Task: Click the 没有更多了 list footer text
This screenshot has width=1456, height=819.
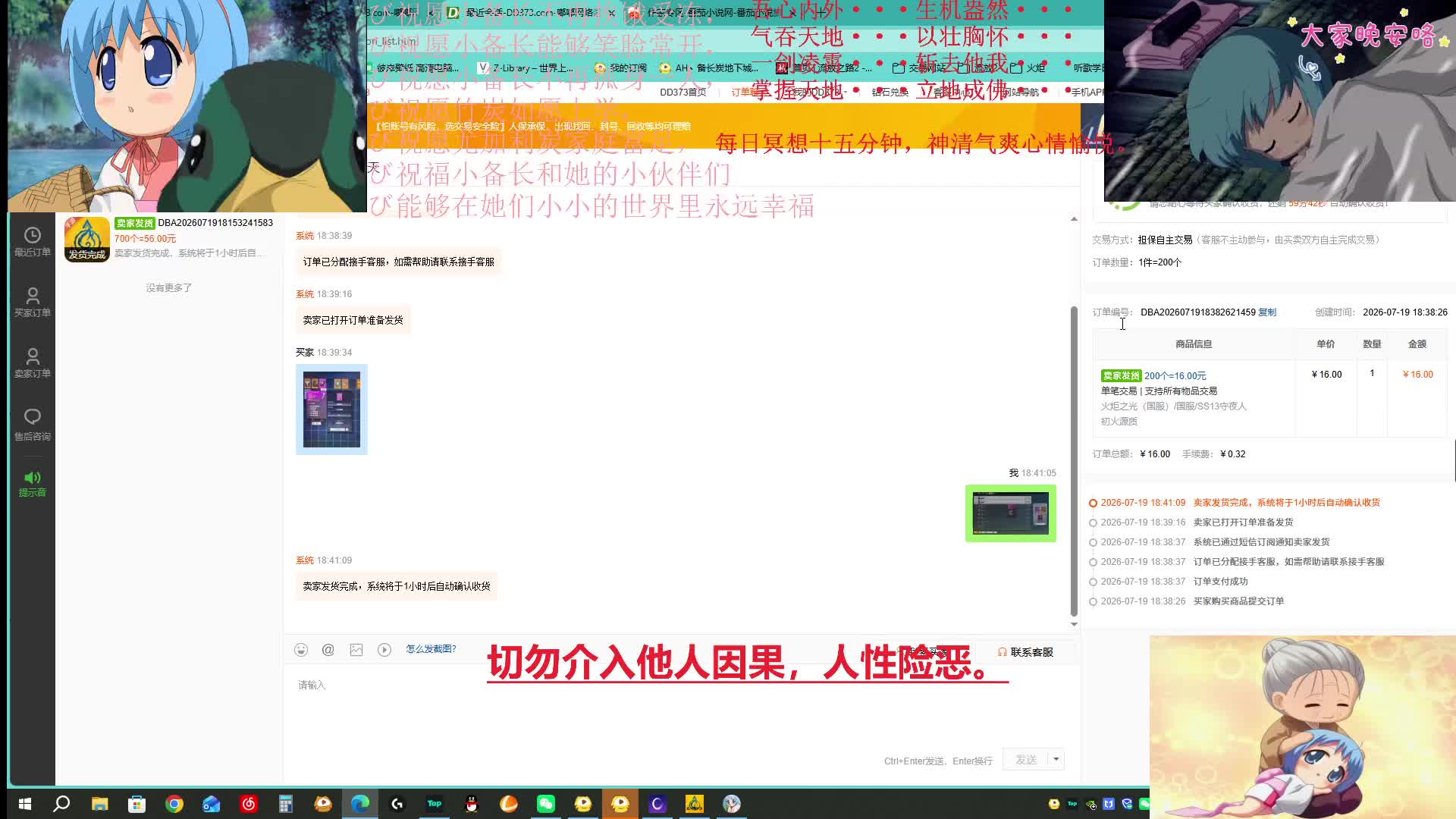Action: (169, 288)
